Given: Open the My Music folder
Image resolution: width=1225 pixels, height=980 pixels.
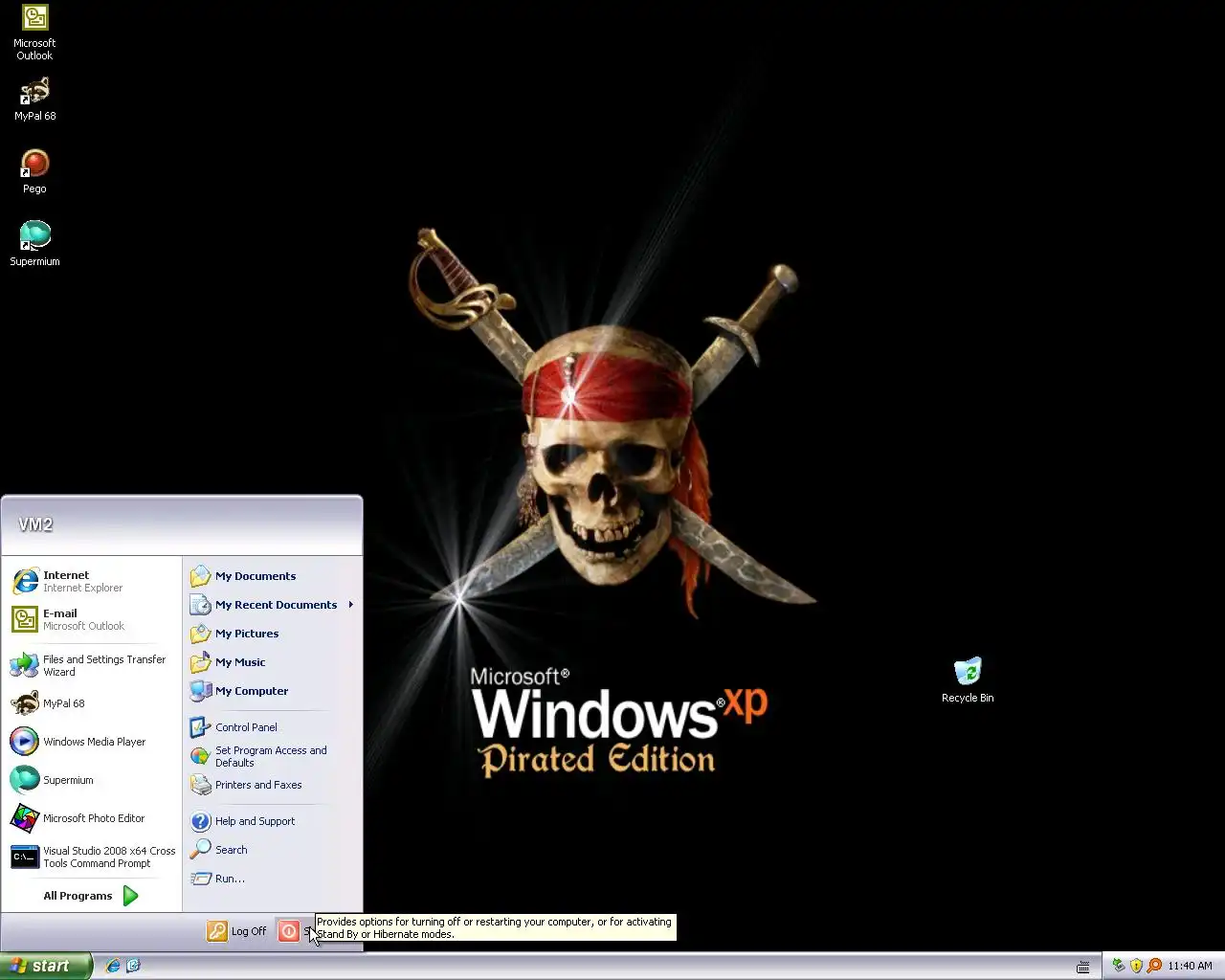Looking at the screenshot, I should (x=272, y=662).
